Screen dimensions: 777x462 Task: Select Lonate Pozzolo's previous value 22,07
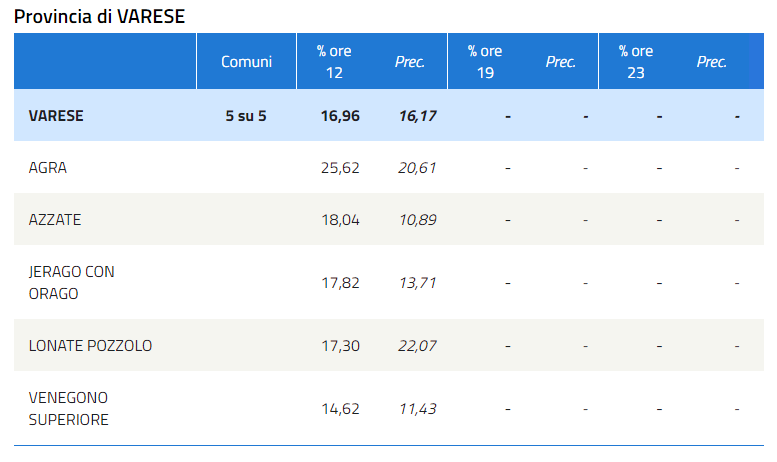pyautogui.click(x=417, y=346)
